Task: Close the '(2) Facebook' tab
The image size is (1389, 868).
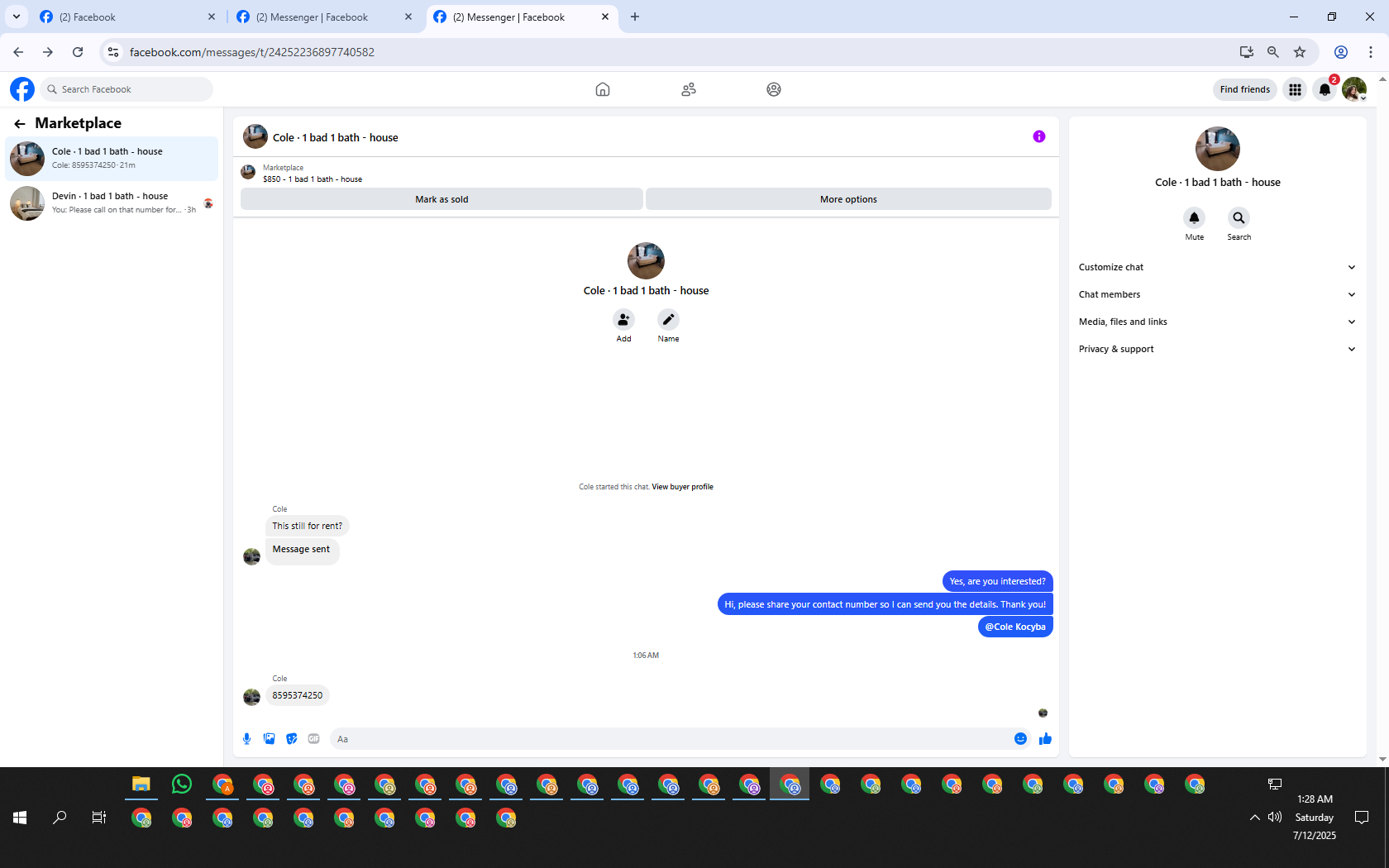Action: click(212, 17)
